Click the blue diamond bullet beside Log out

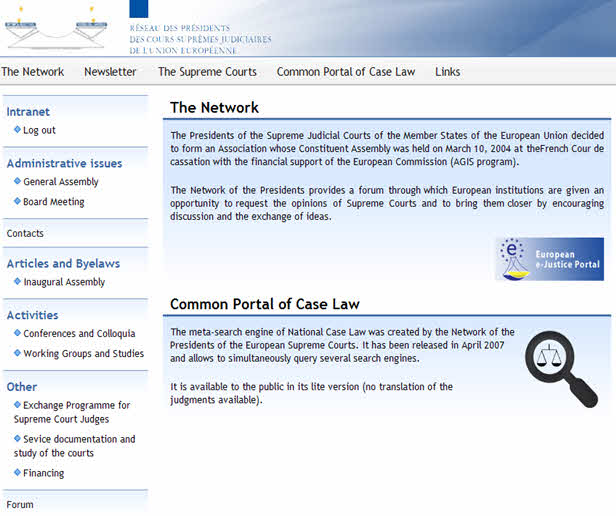click(17, 129)
